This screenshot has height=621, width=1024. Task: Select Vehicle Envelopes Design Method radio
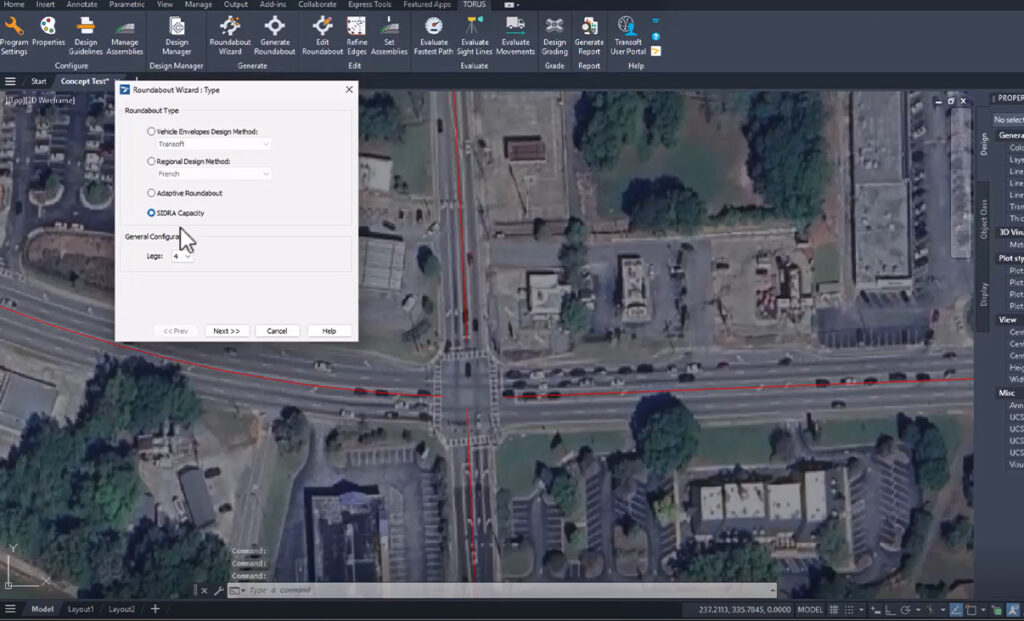pyautogui.click(x=152, y=132)
